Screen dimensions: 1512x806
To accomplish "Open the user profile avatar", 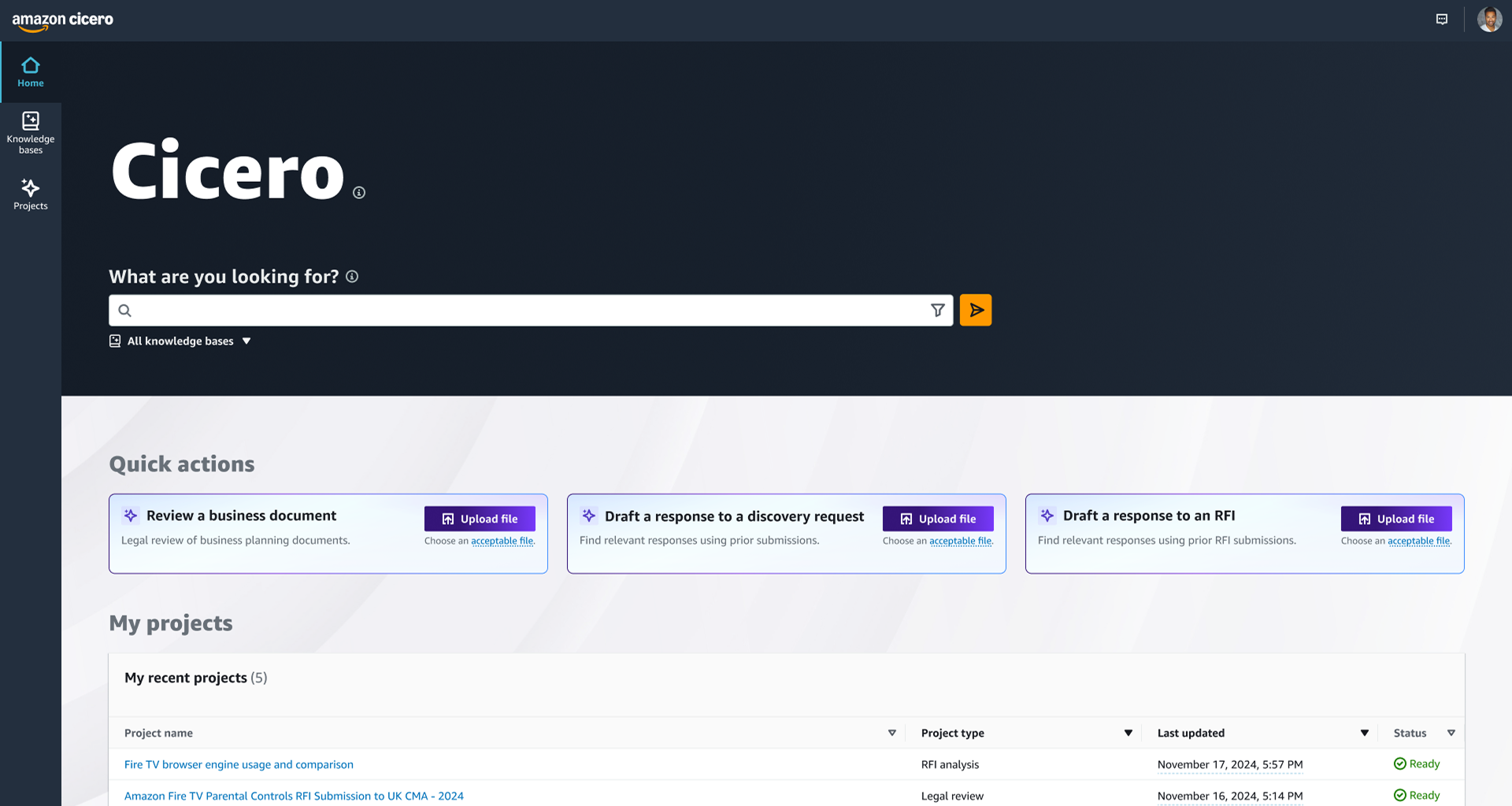I will [x=1489, y=20].
